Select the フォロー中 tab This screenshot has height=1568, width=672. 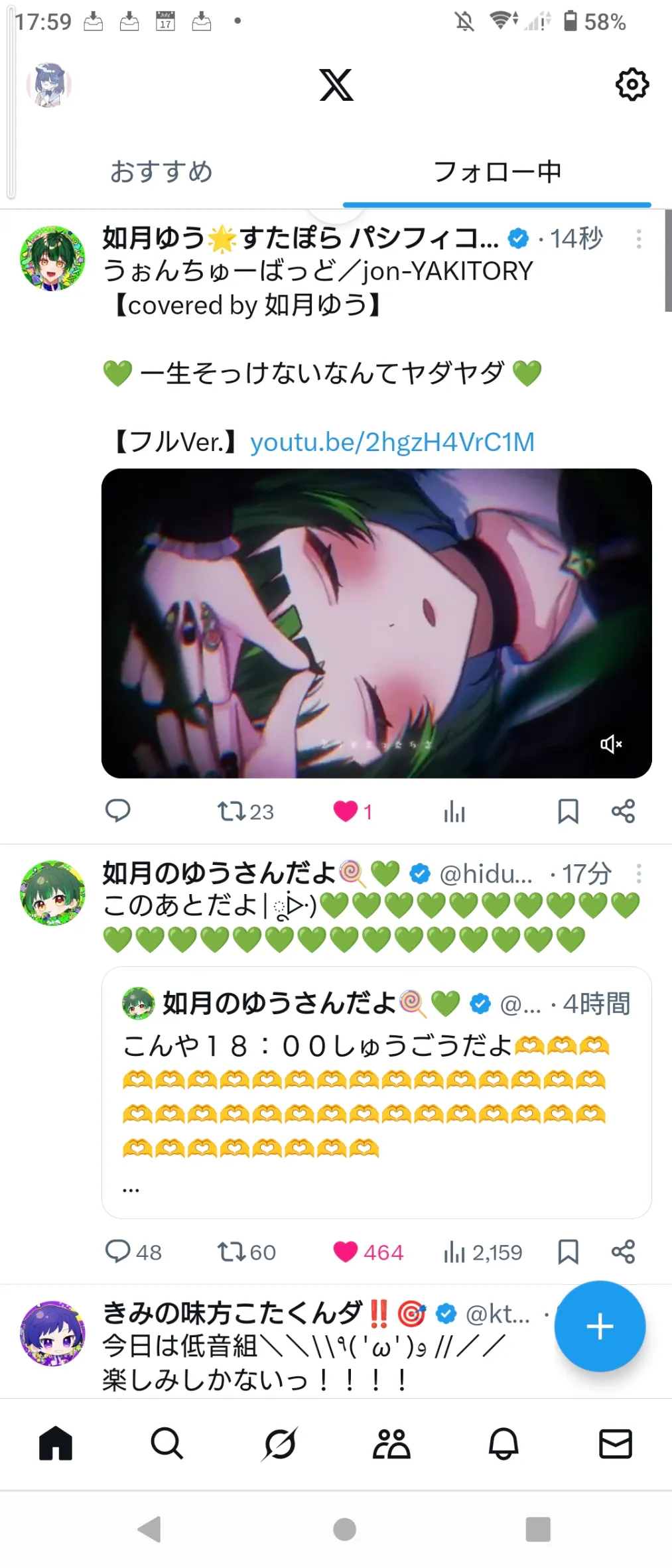[497, 172]
